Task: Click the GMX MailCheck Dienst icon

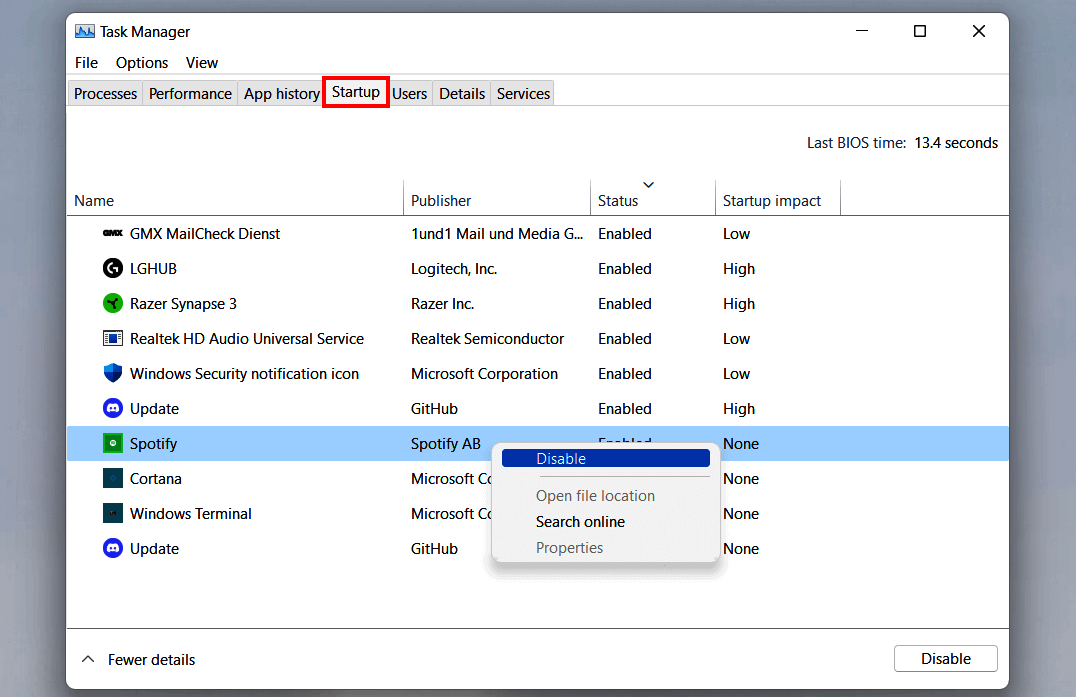Action: (x=112, y=233)
